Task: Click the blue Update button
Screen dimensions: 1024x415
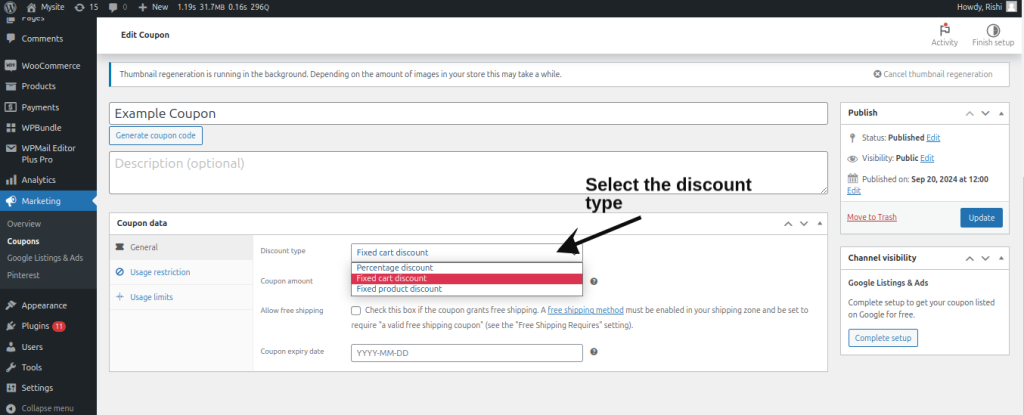Action: (x=980, y=217)
